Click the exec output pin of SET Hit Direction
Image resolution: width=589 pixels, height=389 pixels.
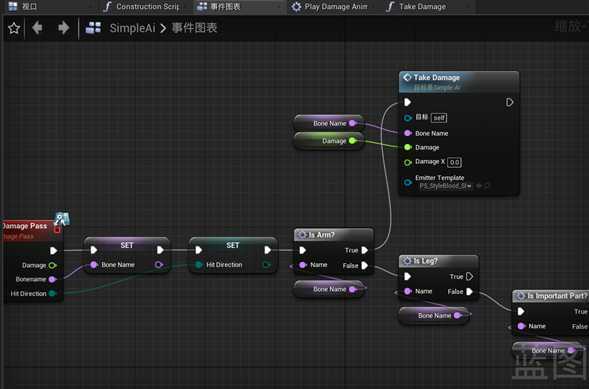pos(267,250)
